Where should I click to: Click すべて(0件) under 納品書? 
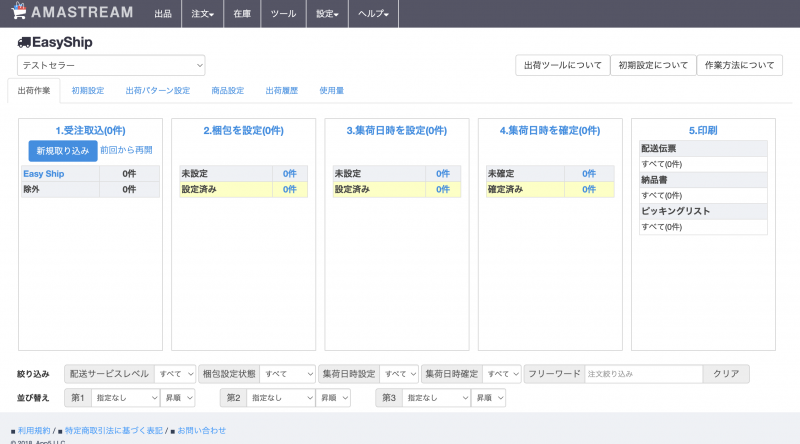(662, 195)
